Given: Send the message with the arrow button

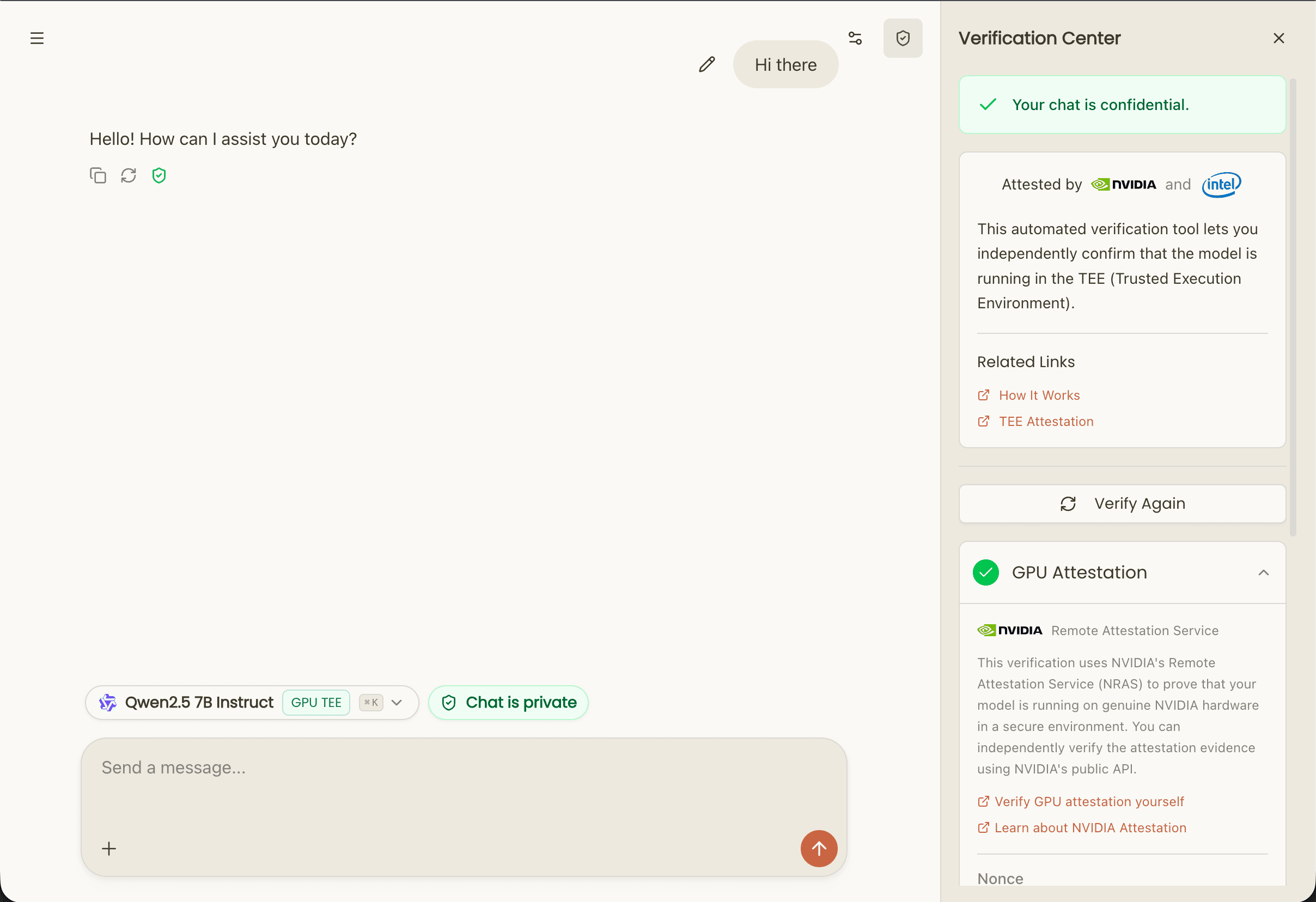Looking at the screenshot, I should tap(818, 849).
